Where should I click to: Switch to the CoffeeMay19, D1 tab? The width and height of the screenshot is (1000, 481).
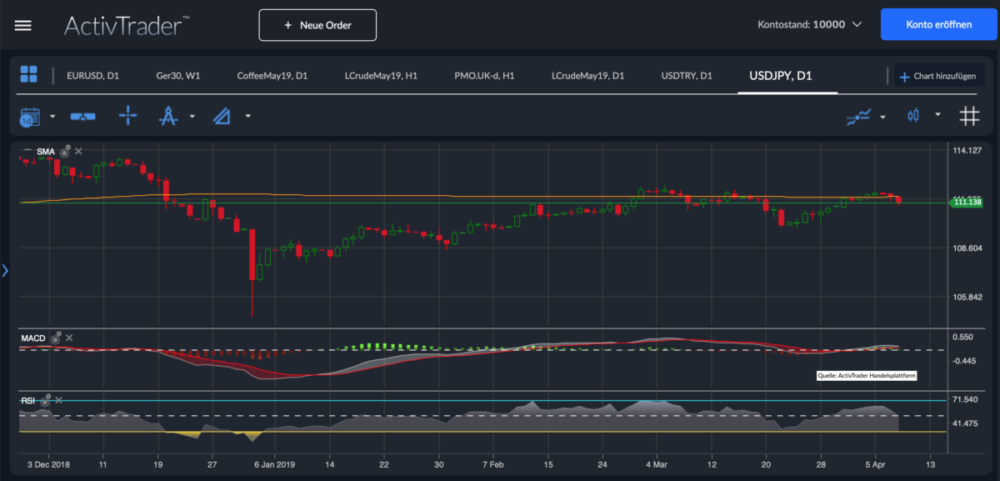coord(272,75)
